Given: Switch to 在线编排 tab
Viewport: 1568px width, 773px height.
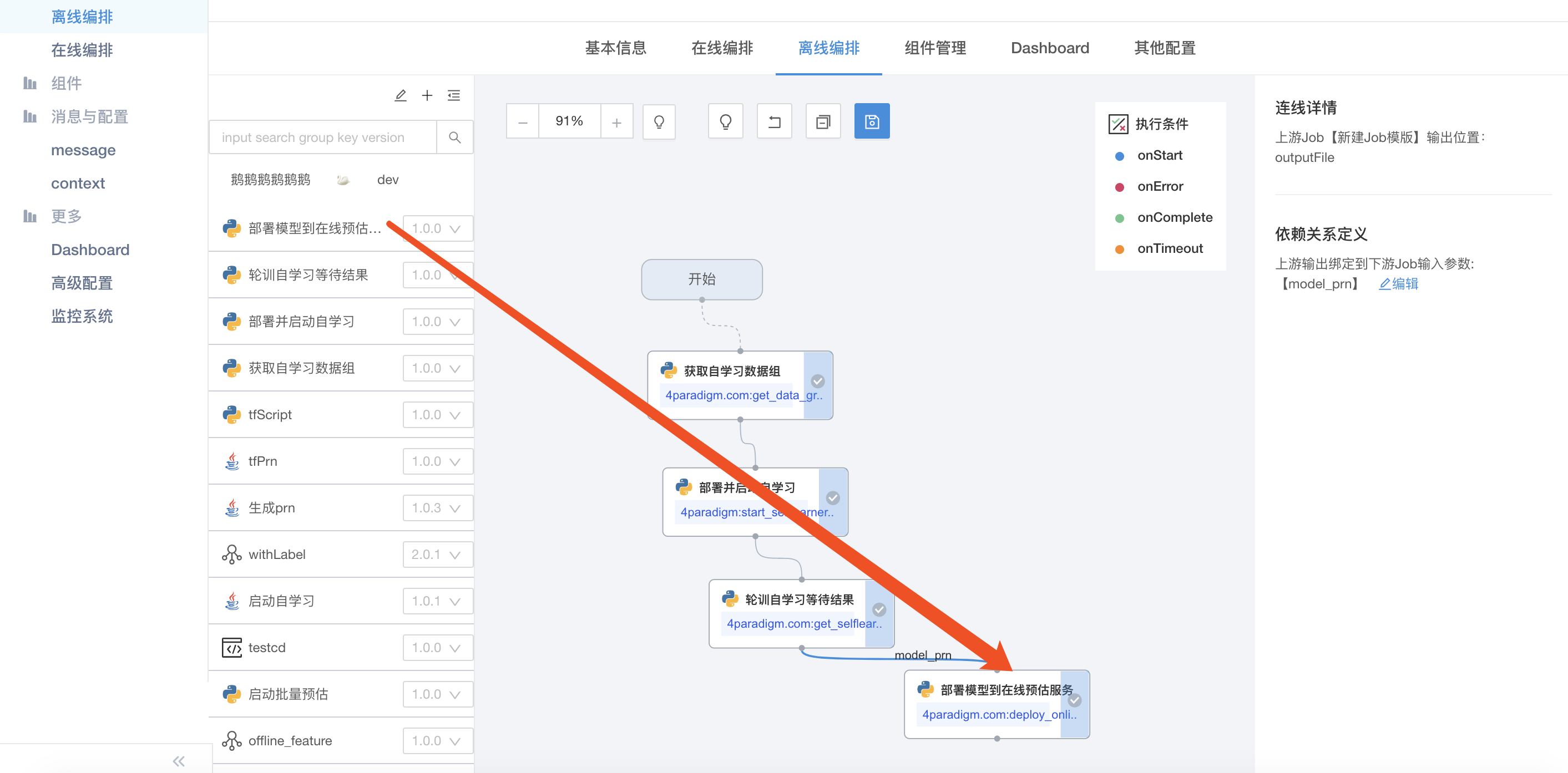Looking at the screenshot, I should coord(722,48).
